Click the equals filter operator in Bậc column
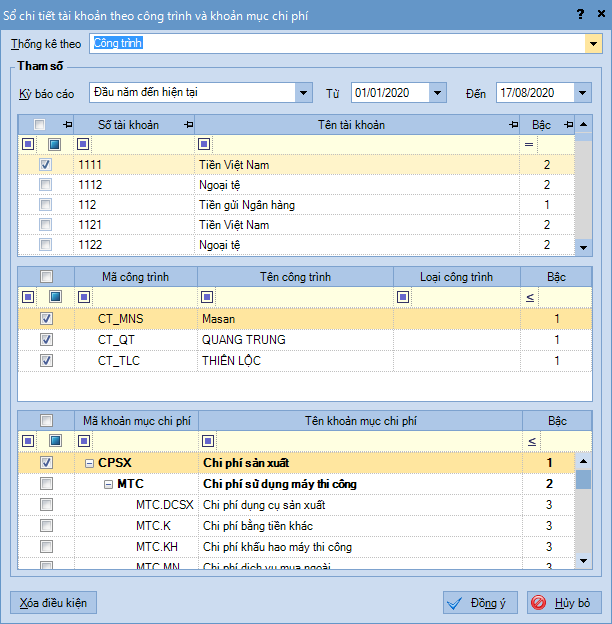Screen dimensions: 612x624 coord(529,144)
